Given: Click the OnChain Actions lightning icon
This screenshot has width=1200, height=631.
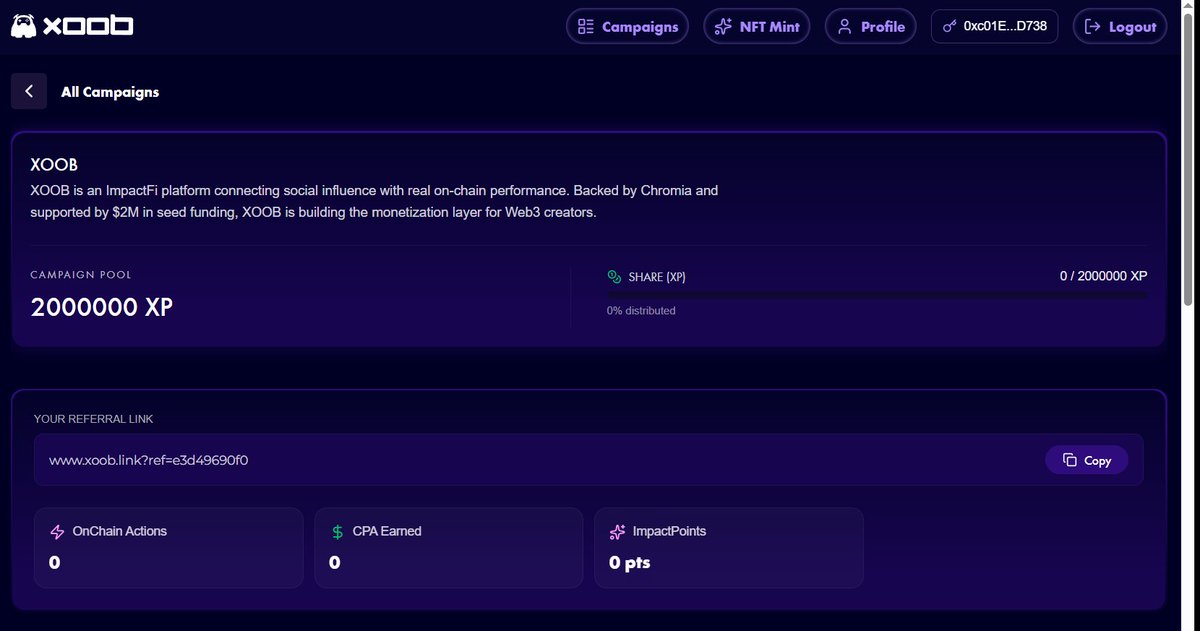Looking at the screenshot, I should (57, 532).
